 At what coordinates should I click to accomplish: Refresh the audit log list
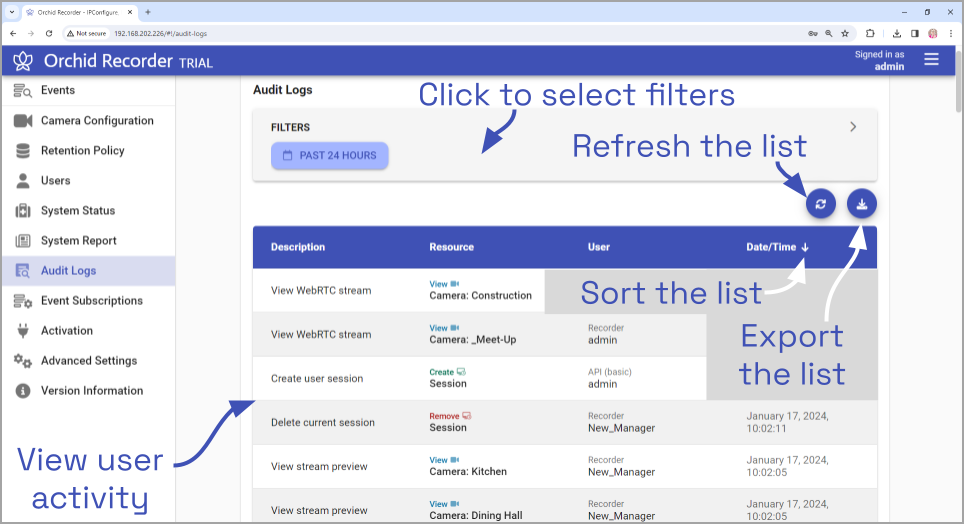point(821,204)
